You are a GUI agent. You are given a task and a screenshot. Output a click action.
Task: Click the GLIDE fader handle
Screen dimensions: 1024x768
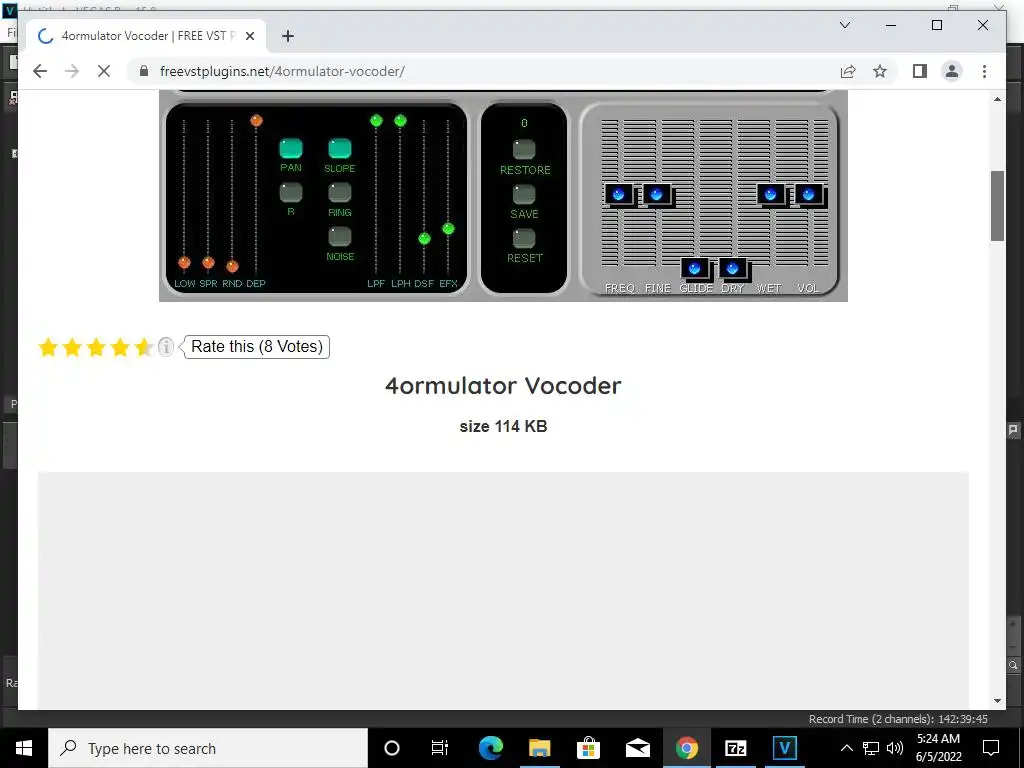pos(695,268)
